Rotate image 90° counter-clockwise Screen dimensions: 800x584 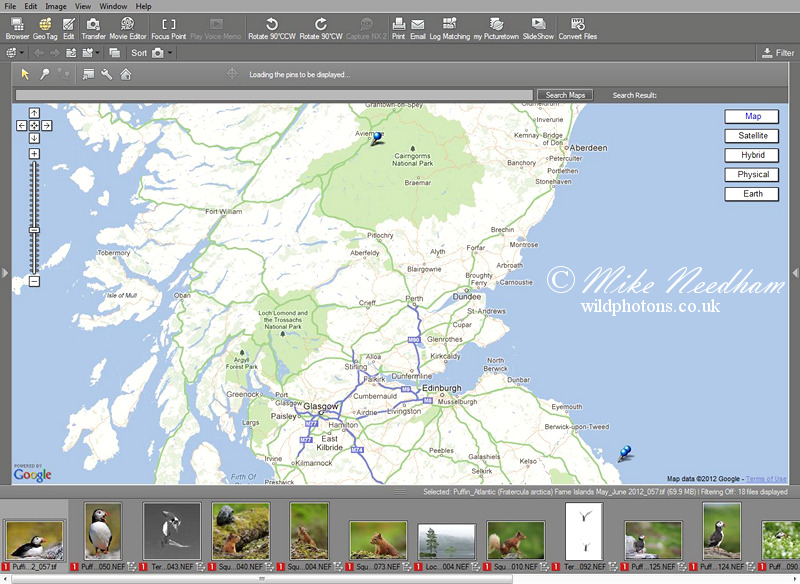pos(272,29)
